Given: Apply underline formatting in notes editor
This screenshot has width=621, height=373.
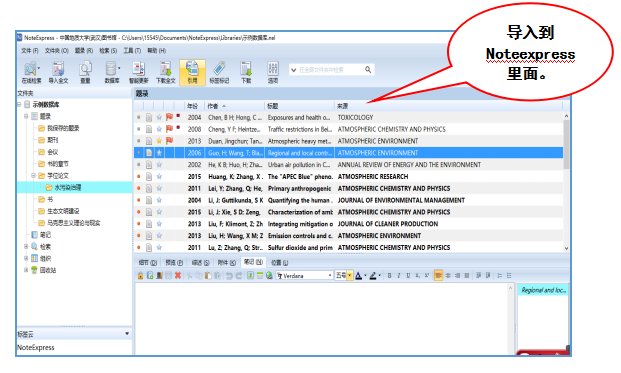Looking at the screenshot, I should tap(408, 276).
